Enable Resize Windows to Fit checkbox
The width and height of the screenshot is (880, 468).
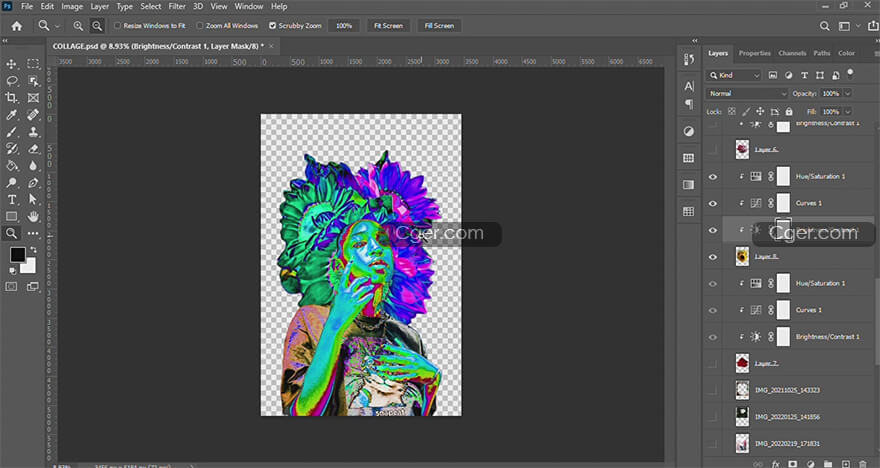click(117, 26)
